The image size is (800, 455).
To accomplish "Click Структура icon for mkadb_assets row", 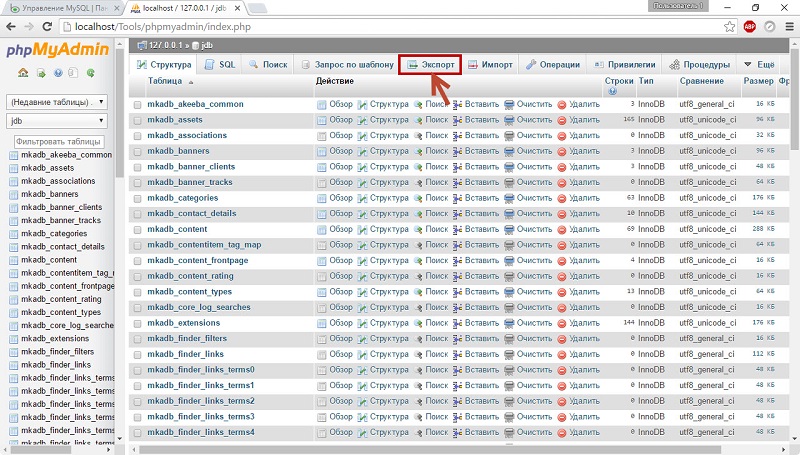I will pyautogui.click(x=362, y=120).
